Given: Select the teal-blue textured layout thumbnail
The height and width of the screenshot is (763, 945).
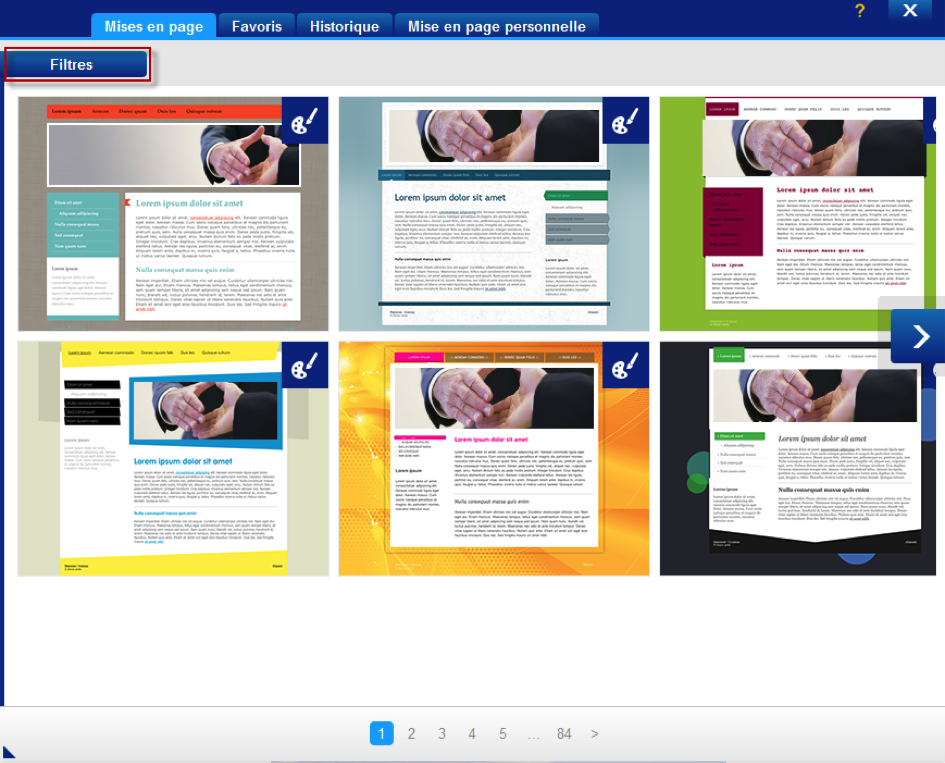Looking at the screenshot, I should pos(494,214).
